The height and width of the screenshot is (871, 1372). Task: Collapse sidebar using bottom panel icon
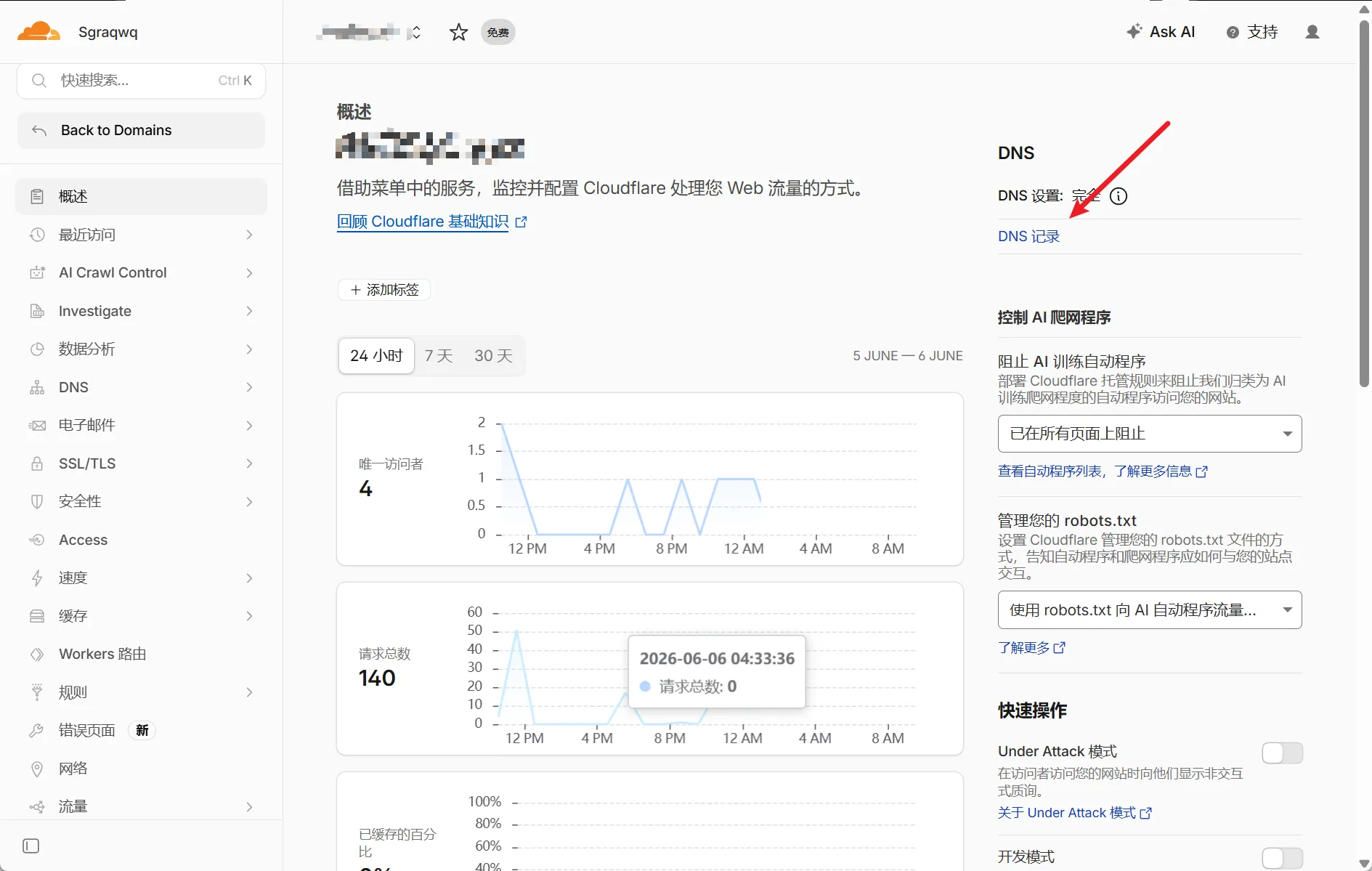pos(31,846)
